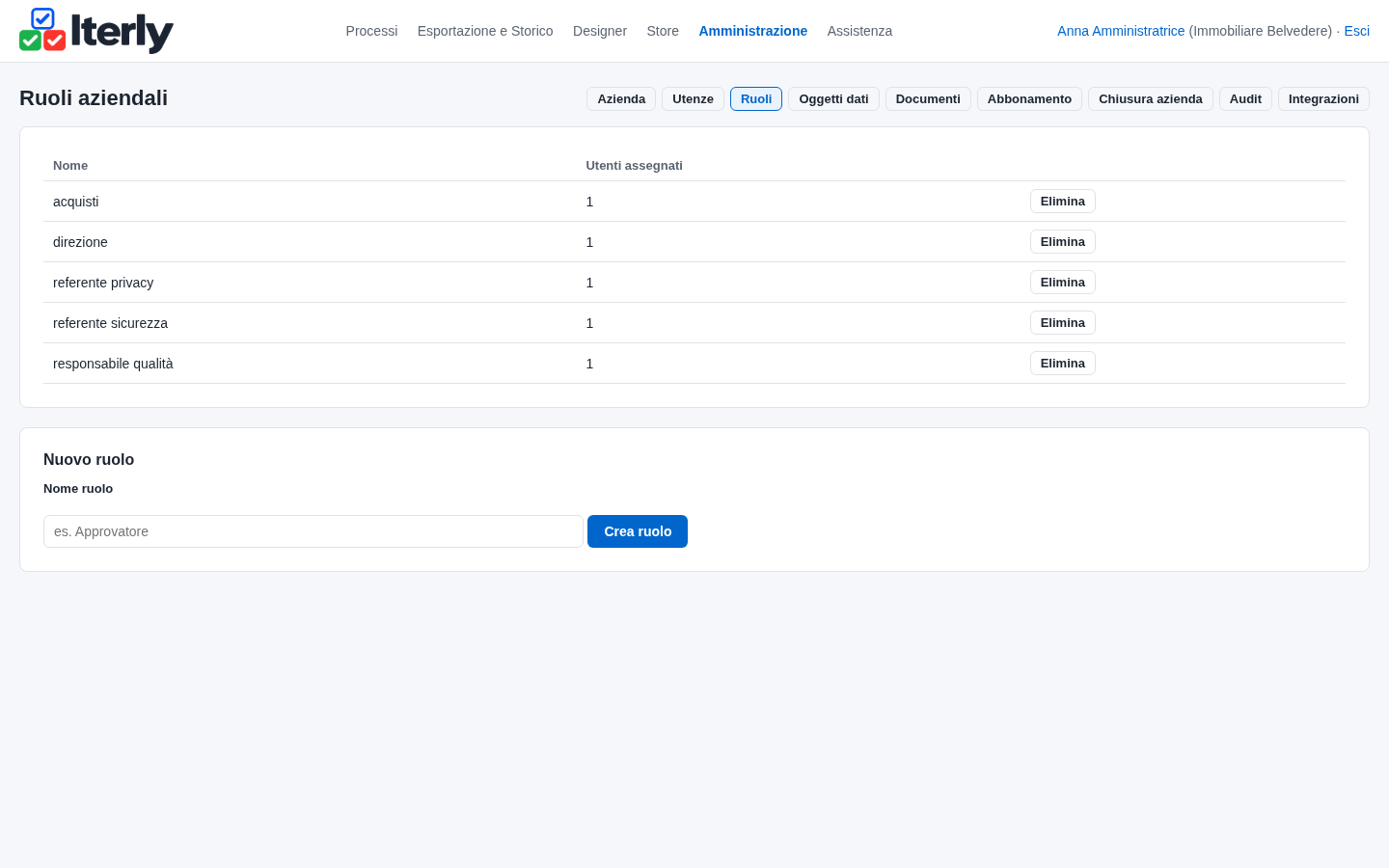Open the Oggetti dati tab
The height and width of the screenshot is (868, 1389).
(x=833, y=99)
